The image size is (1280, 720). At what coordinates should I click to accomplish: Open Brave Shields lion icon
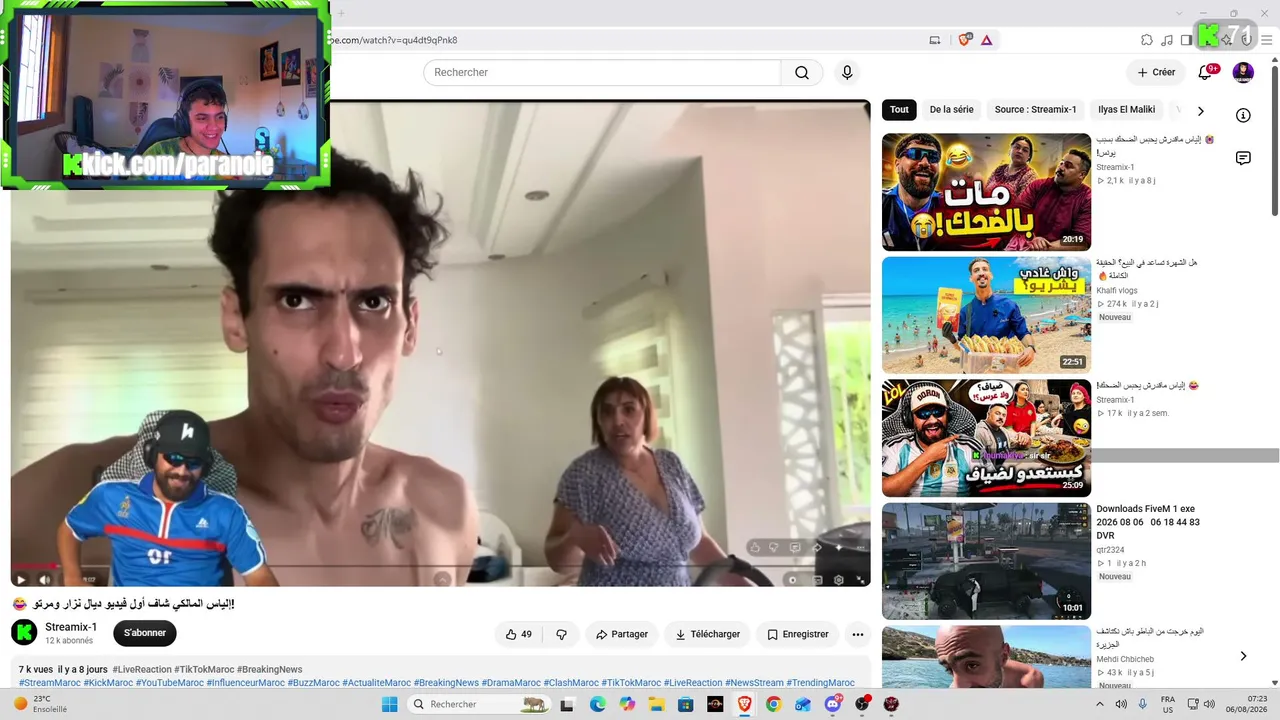[x=965, y=40]
